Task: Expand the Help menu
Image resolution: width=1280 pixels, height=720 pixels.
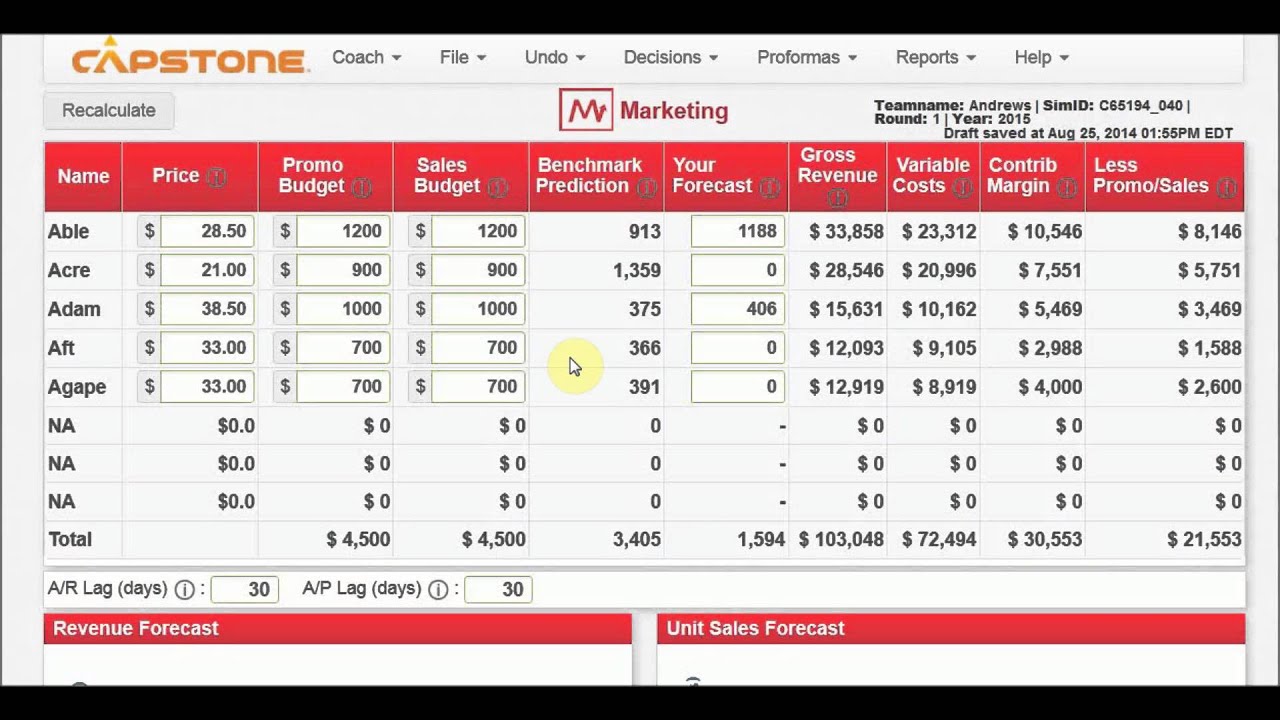Action: tap(1042, 57)
